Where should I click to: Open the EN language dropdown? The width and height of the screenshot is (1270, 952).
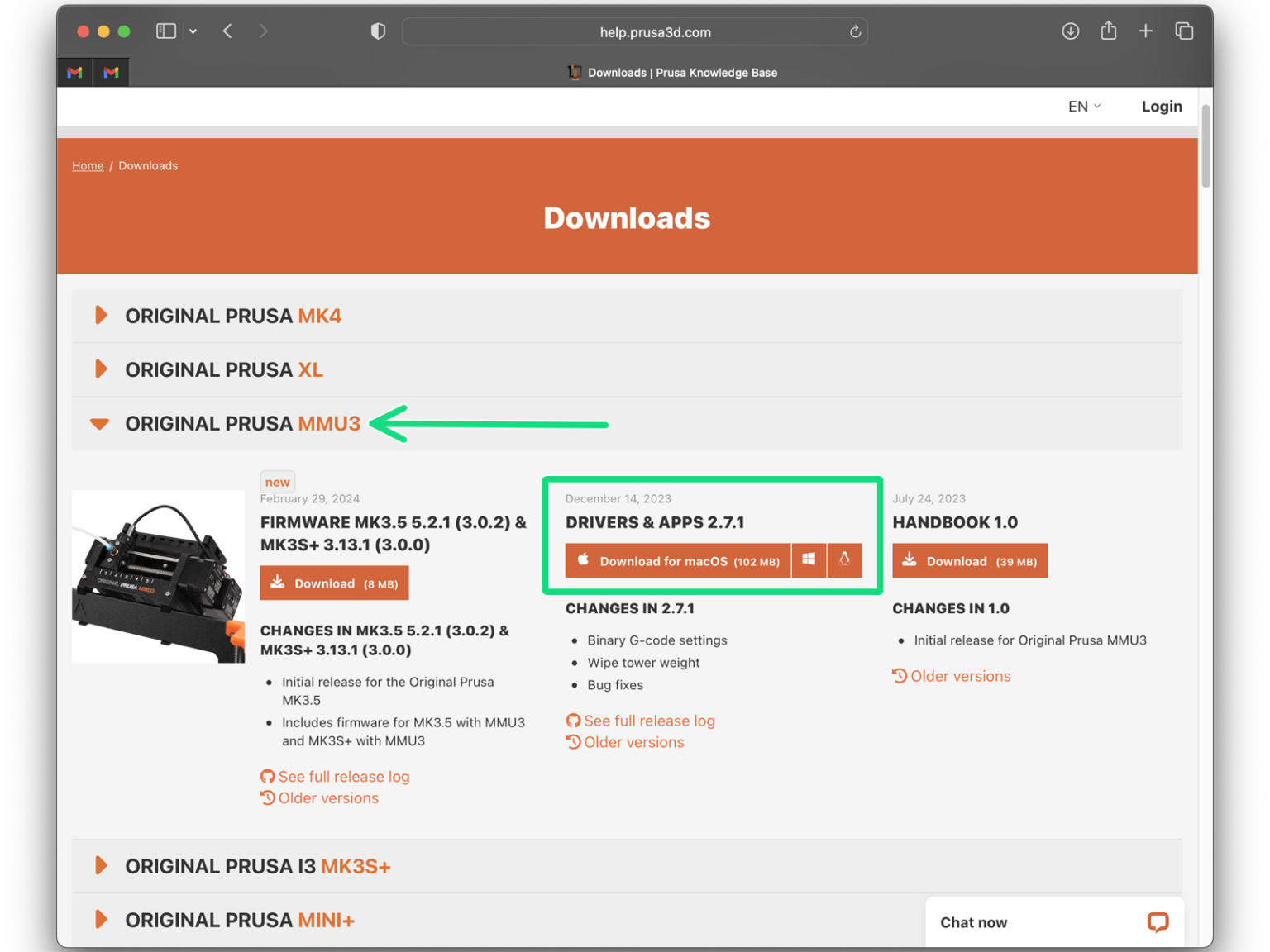[1084, 106]
